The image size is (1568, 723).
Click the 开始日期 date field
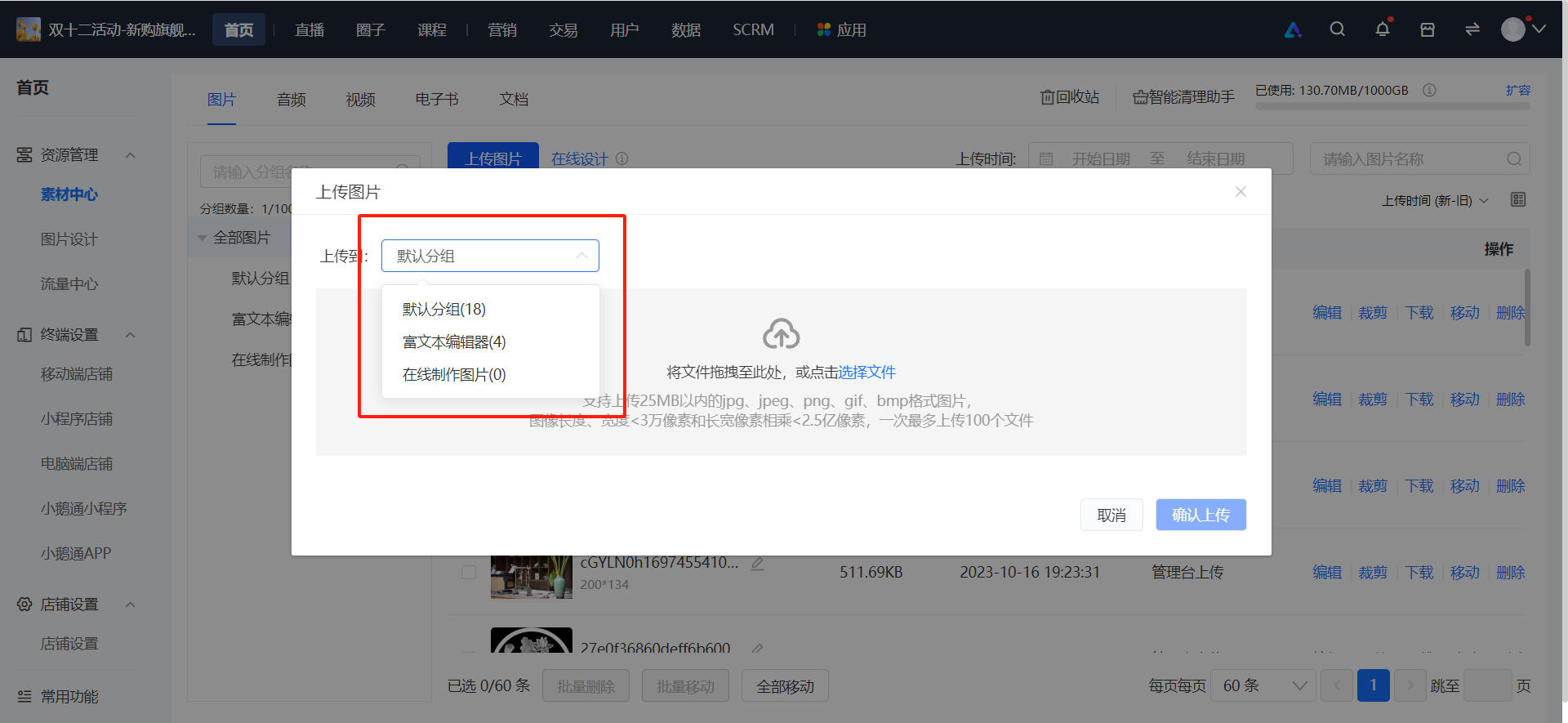tap(1101, 159)
